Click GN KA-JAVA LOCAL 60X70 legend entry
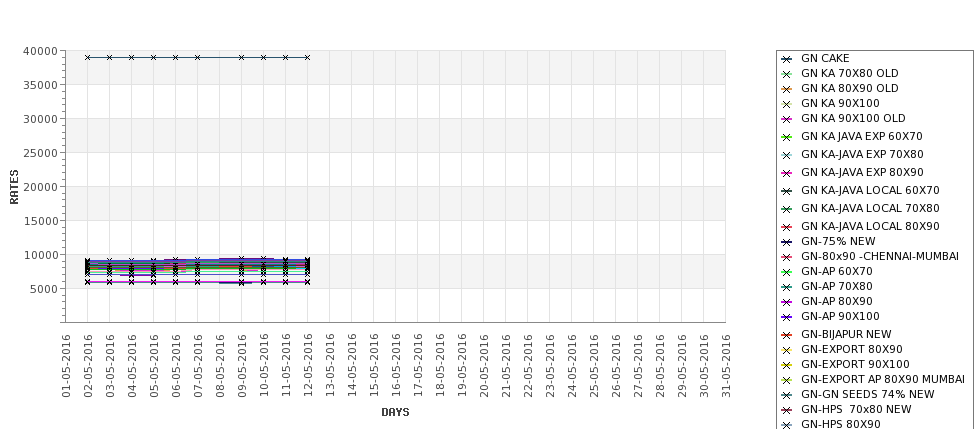This screenshot has height=429, width=975. tap(870, 190)
